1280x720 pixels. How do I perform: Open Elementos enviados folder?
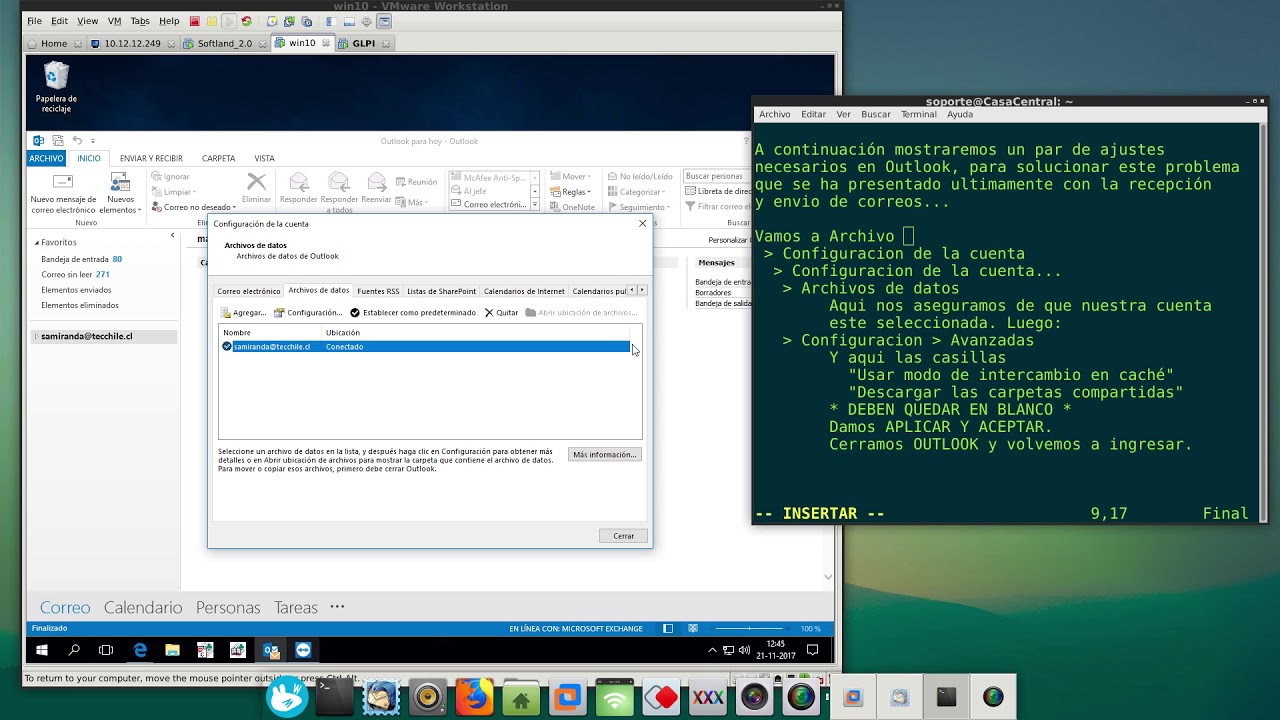coord(76,290)
